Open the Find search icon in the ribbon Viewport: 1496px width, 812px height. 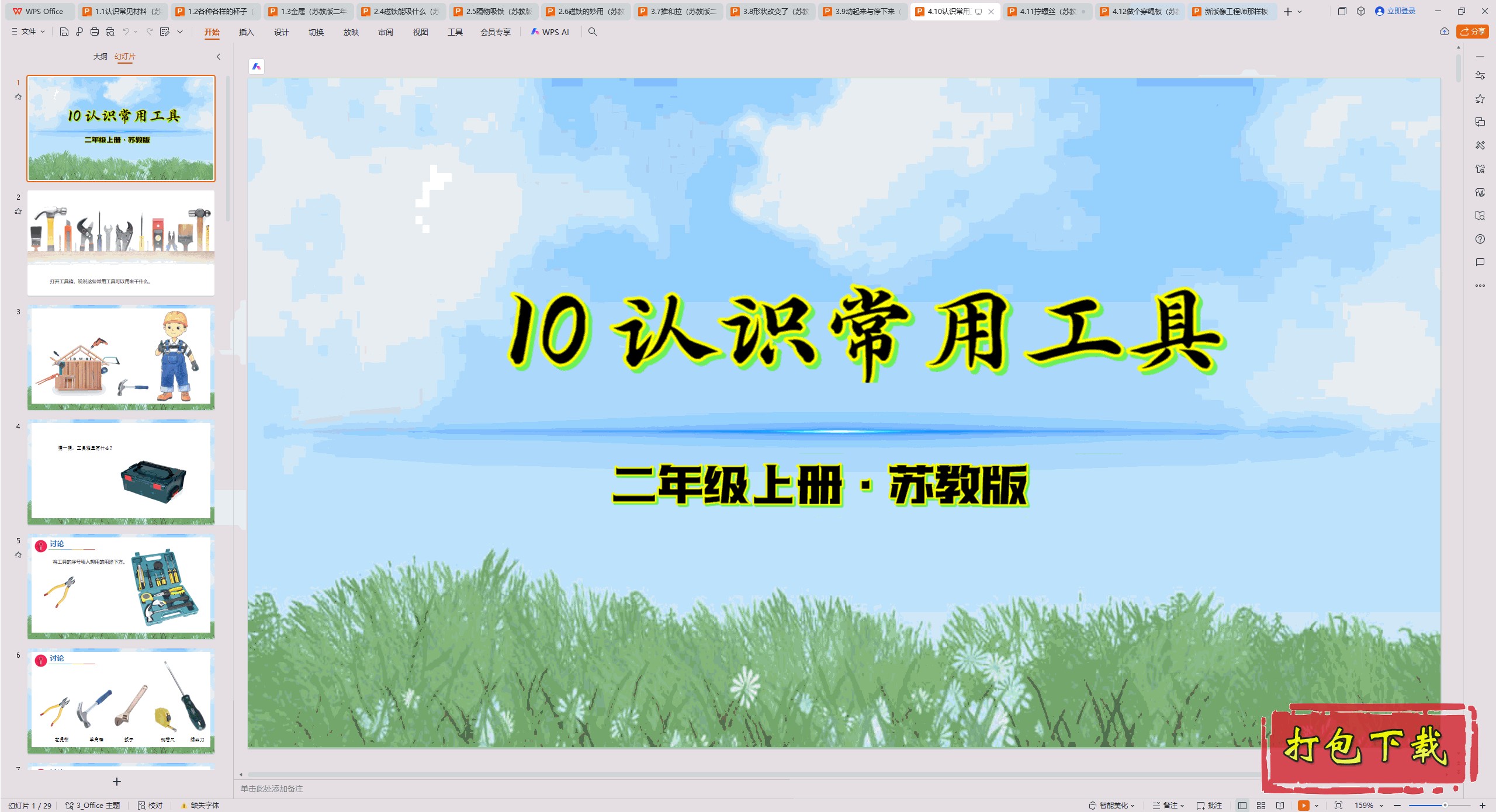593,32
